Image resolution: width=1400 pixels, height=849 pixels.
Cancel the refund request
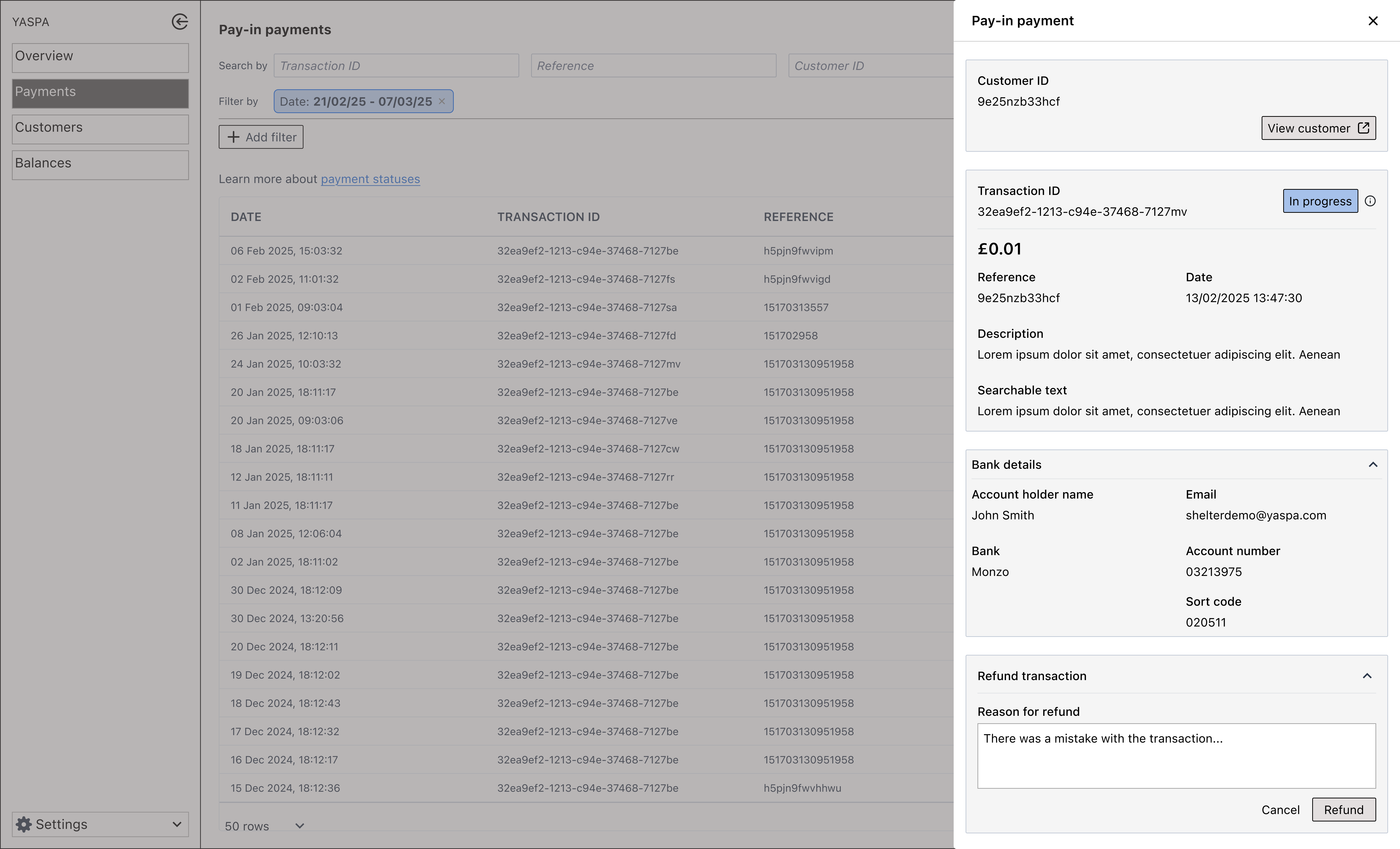tap(1280, 810)
